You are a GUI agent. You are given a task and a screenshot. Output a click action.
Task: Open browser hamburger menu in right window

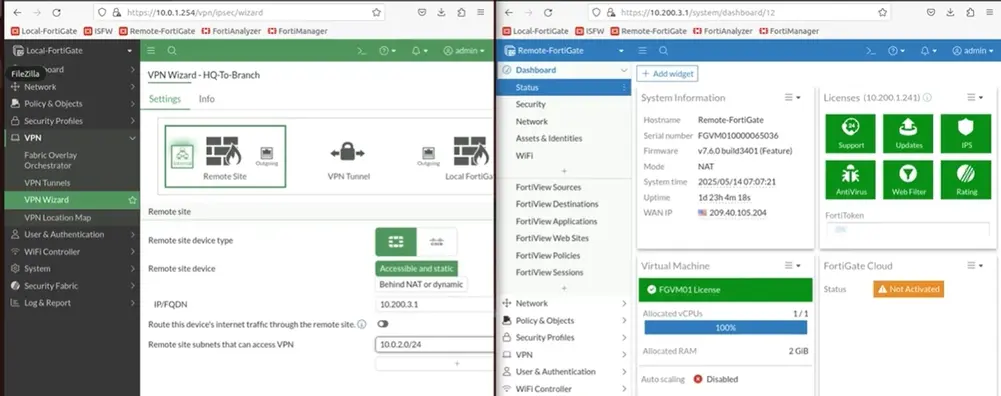coord(989,12)
